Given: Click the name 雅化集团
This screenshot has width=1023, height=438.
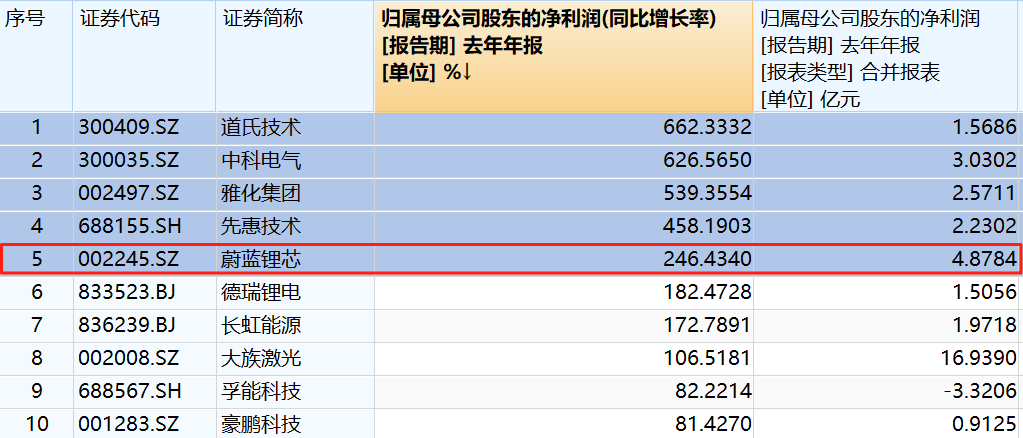Looking at the screenshot, I should pyautogui.click(x=261, y=194).
